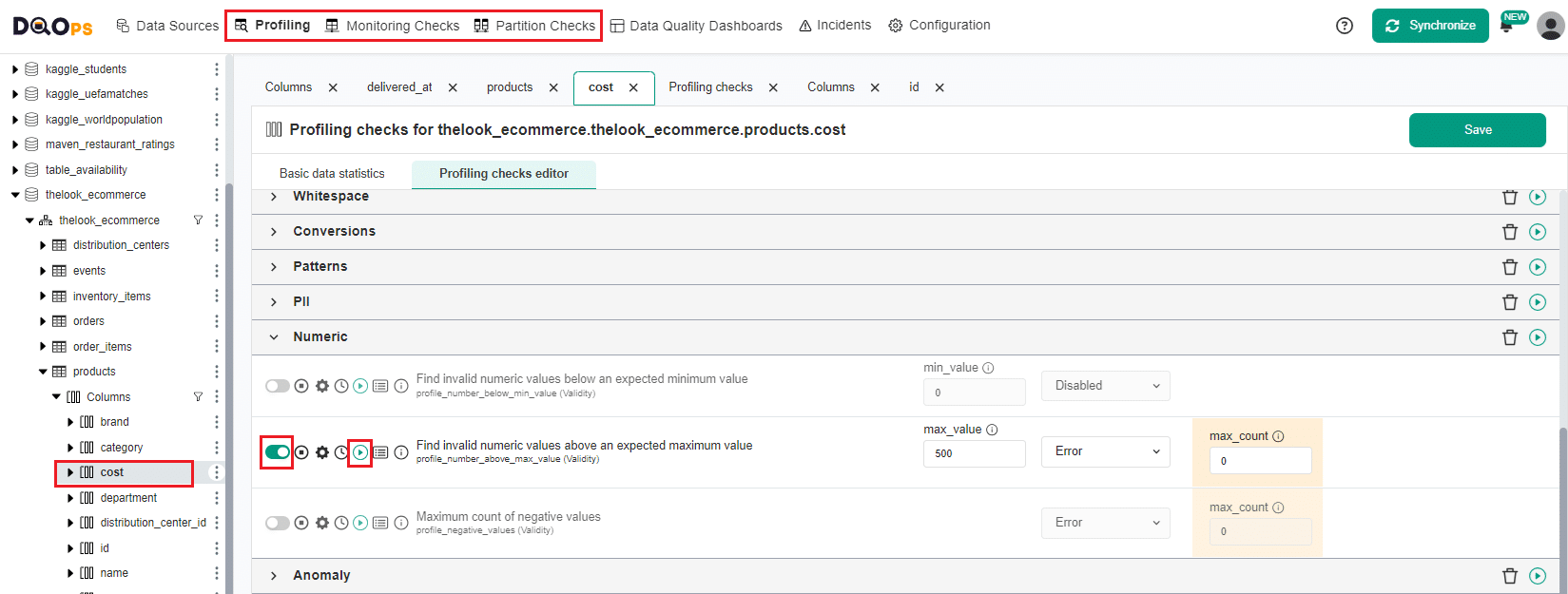The width and height of the screenshot is (1568, 594).
Task: Click the max_count field for max value check
Action: coord(1261,461)
